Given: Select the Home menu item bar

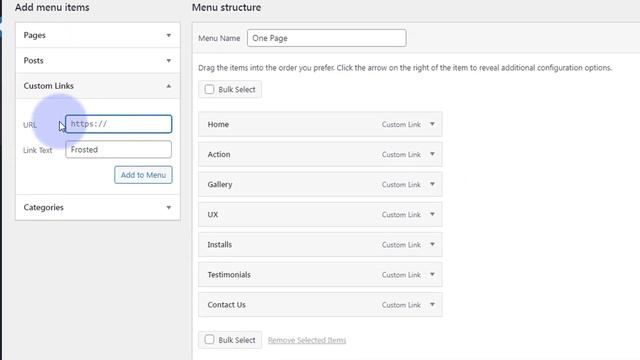Looking at the screenshot, I should point(320,124).
